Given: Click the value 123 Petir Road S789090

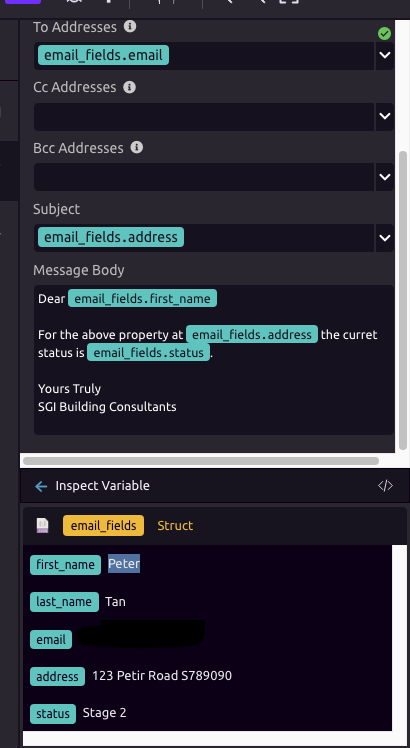Looking at the screenshot, I should click(162, 675).
